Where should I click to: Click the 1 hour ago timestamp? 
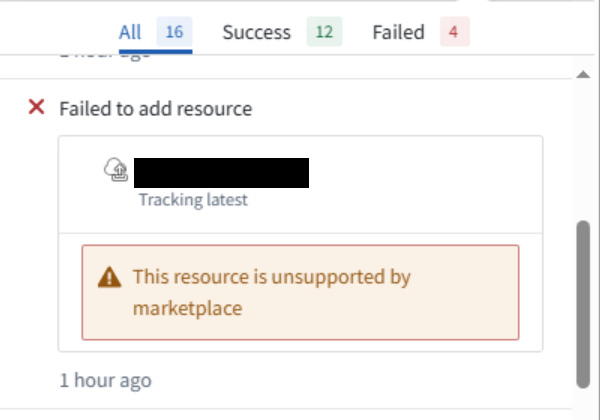[x=106, y=380]
